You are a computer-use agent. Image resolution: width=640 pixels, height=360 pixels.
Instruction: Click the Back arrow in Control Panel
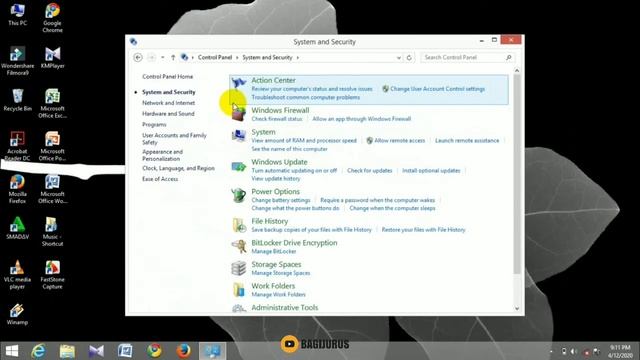[138, 58]
